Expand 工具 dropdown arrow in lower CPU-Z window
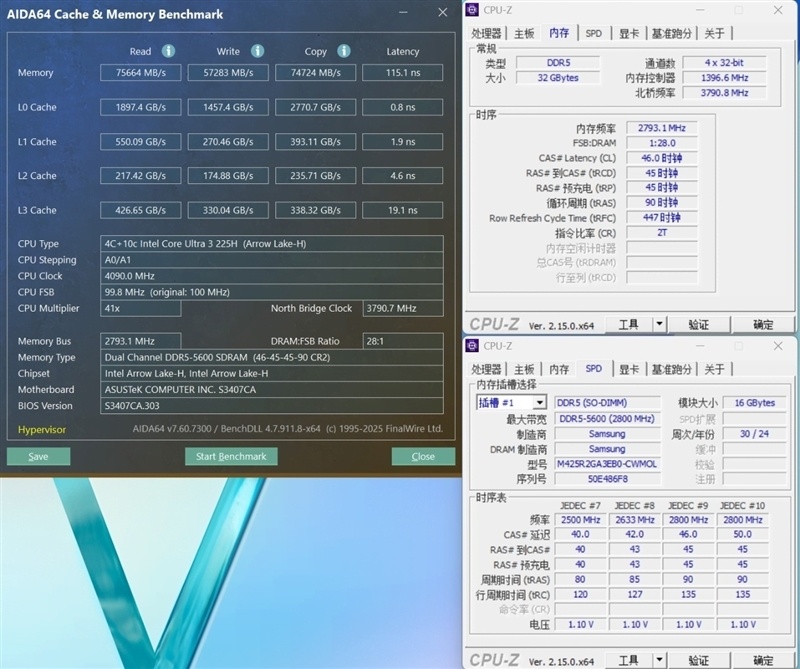 point(659,660)
